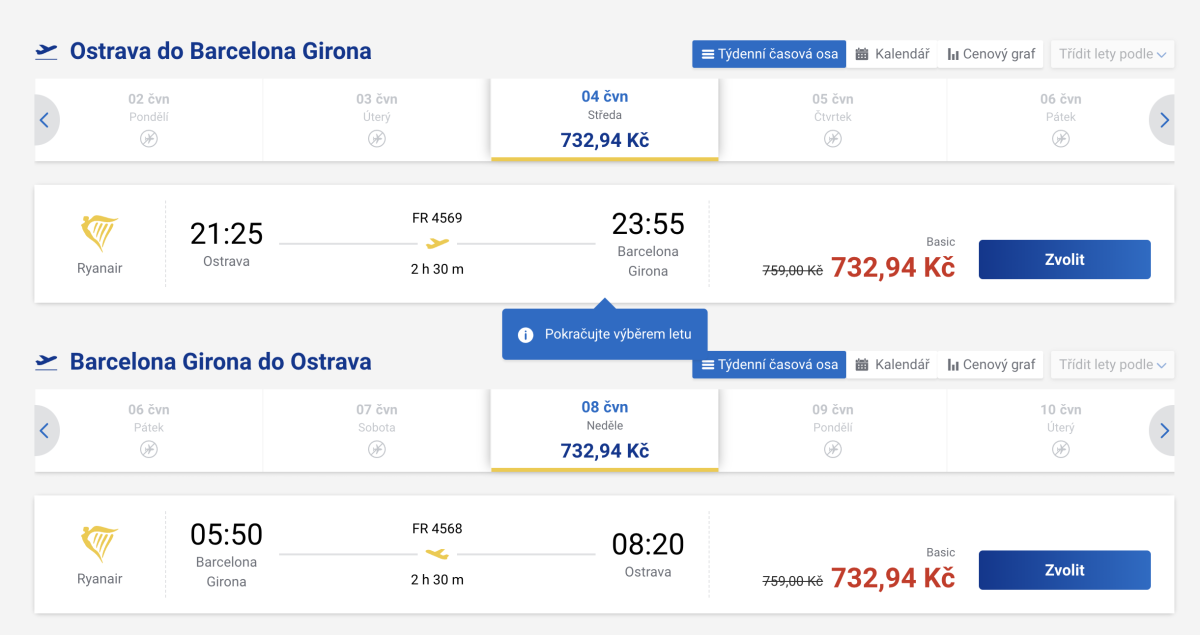The image size is (1200, 635).
Task: Select the 04 čvn Středa outbound date tab
Action: (605, 119)
